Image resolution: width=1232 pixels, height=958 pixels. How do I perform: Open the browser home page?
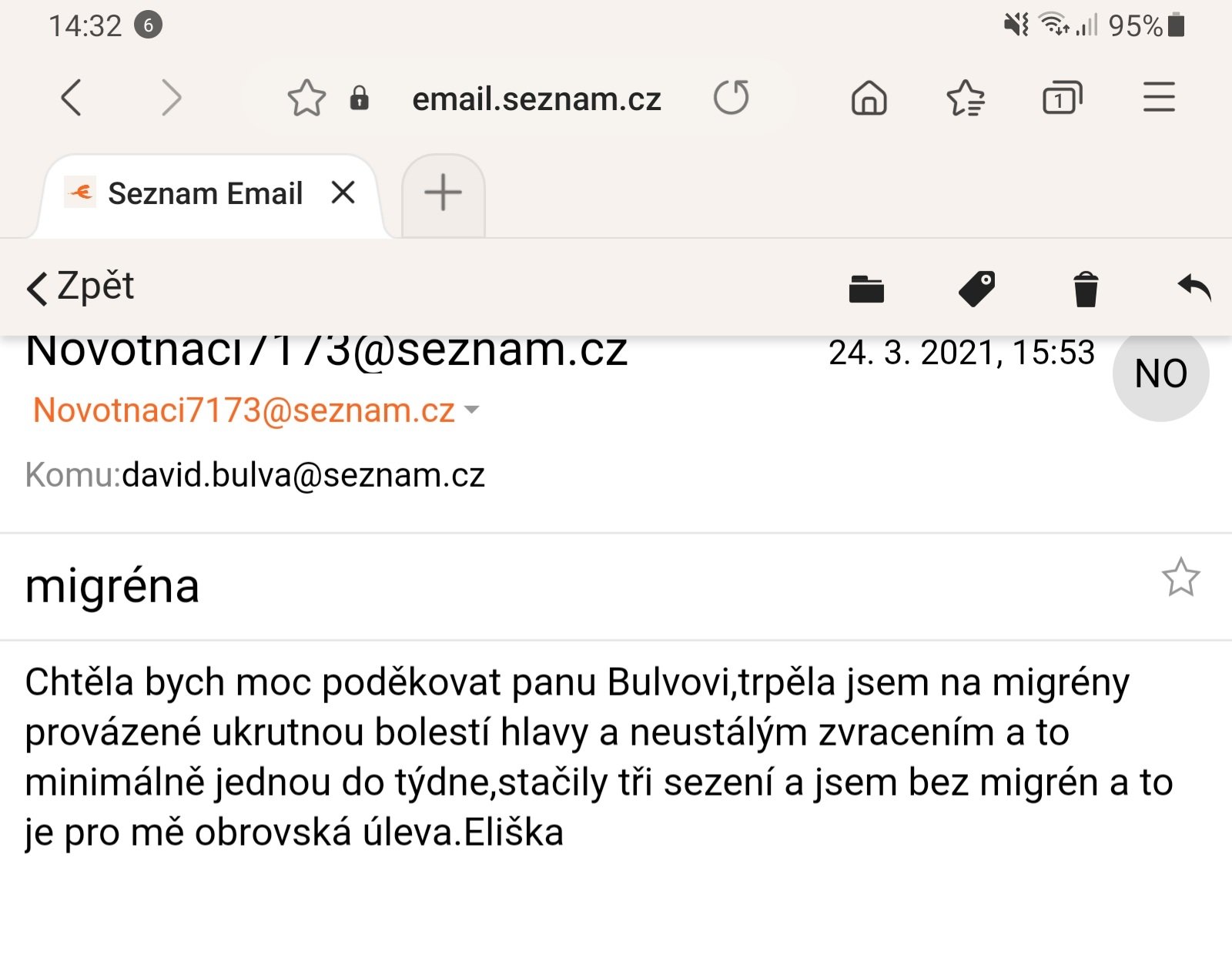coord(869,98)
